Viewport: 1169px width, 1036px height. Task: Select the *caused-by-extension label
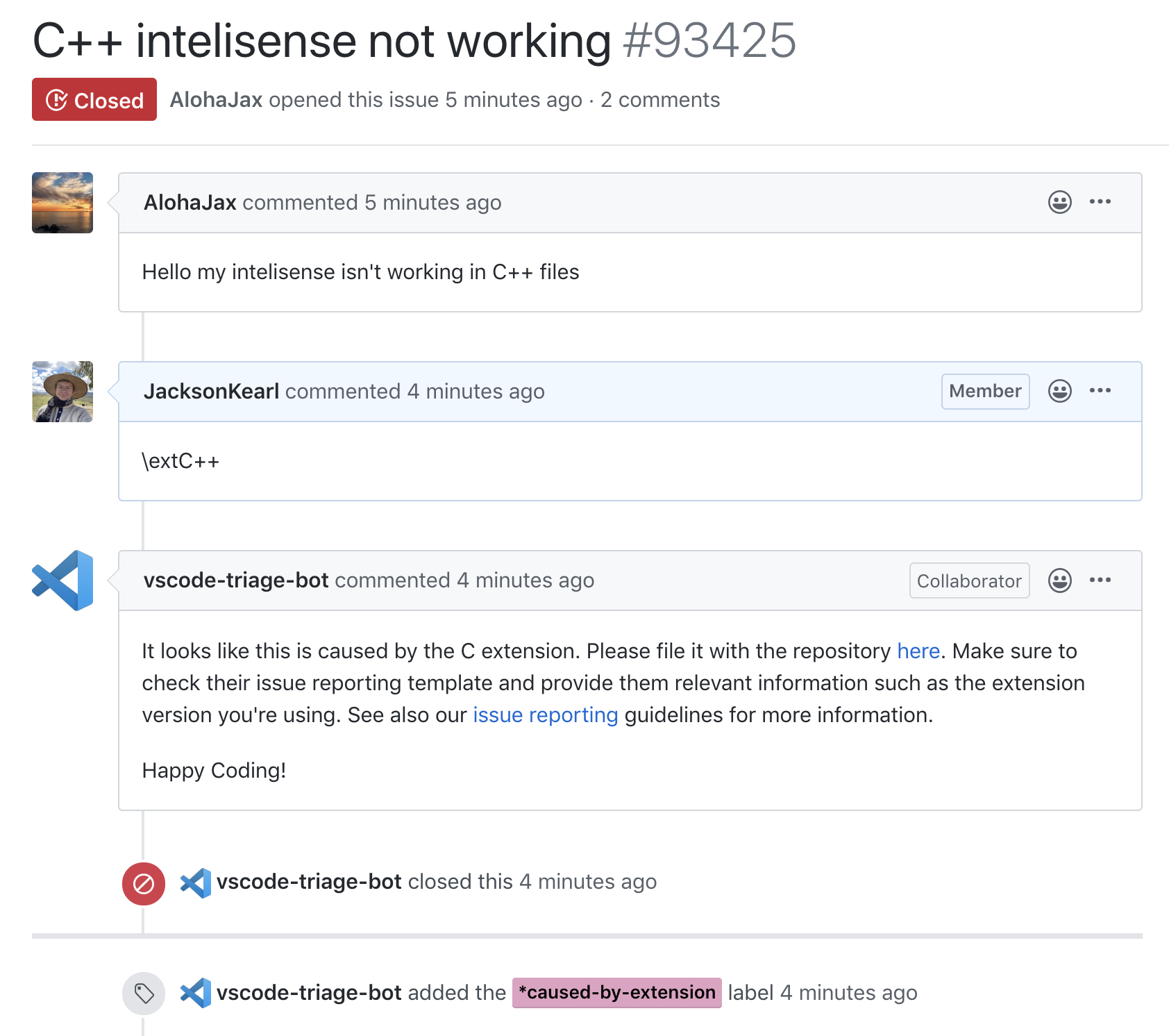[616, 992]
